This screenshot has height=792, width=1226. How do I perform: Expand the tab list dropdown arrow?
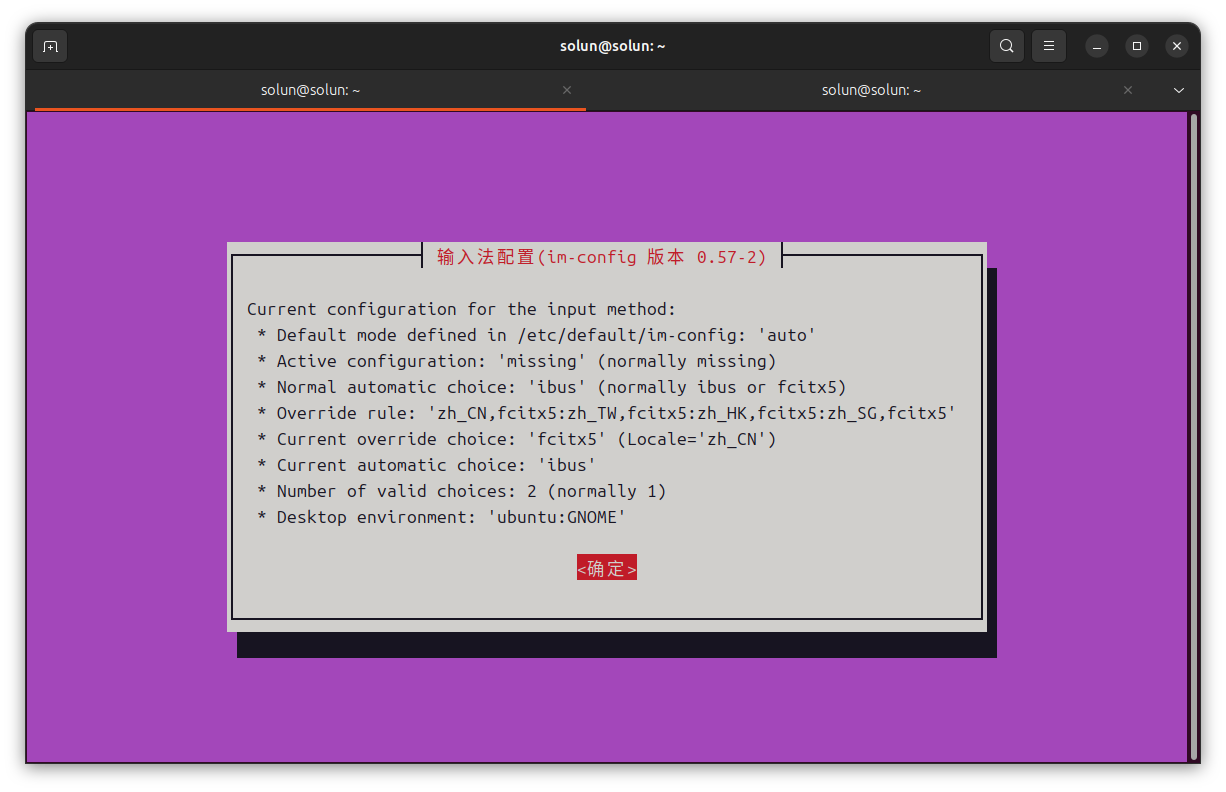click(x=1179, y=90)
